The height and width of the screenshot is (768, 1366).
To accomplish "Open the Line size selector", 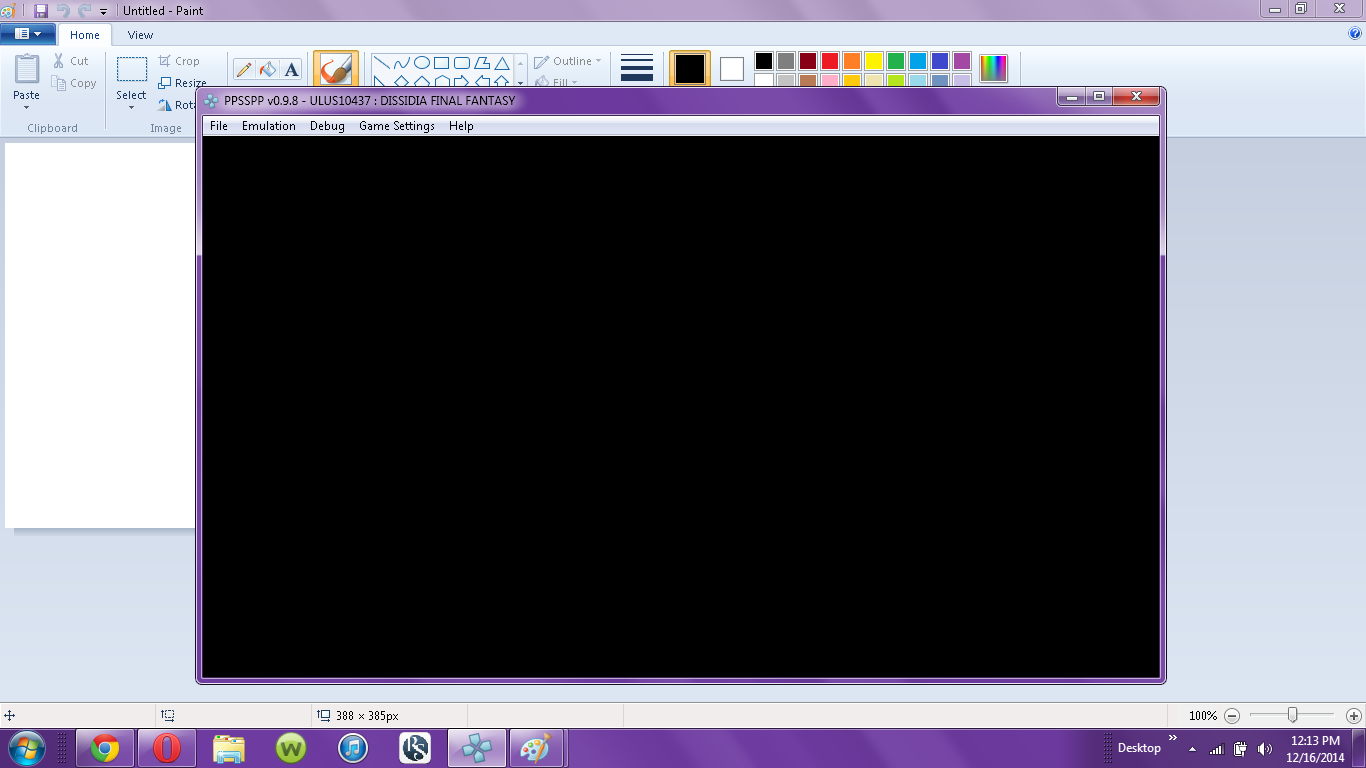I will (637, 68).
